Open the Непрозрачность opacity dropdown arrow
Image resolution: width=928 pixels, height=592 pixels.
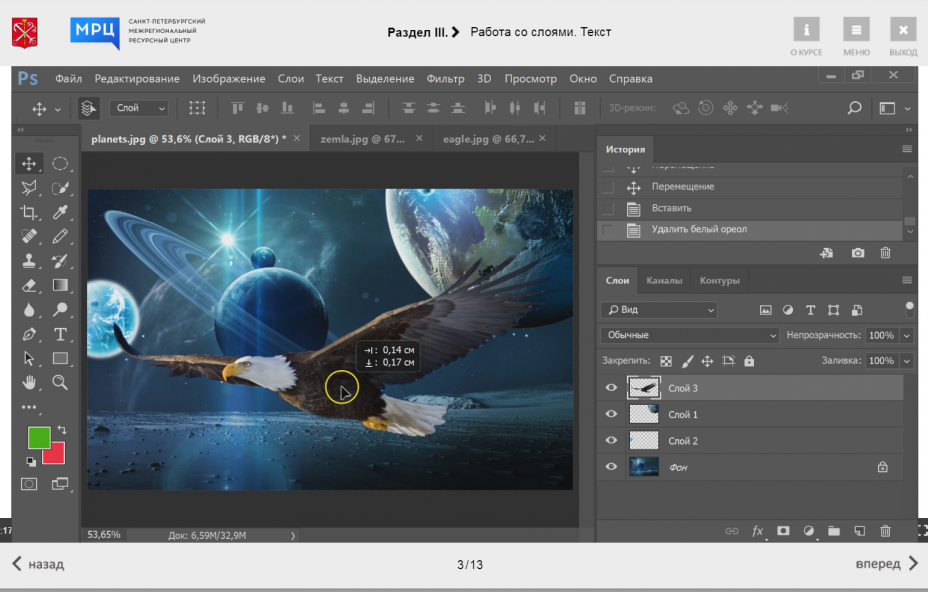coord(907,335)
